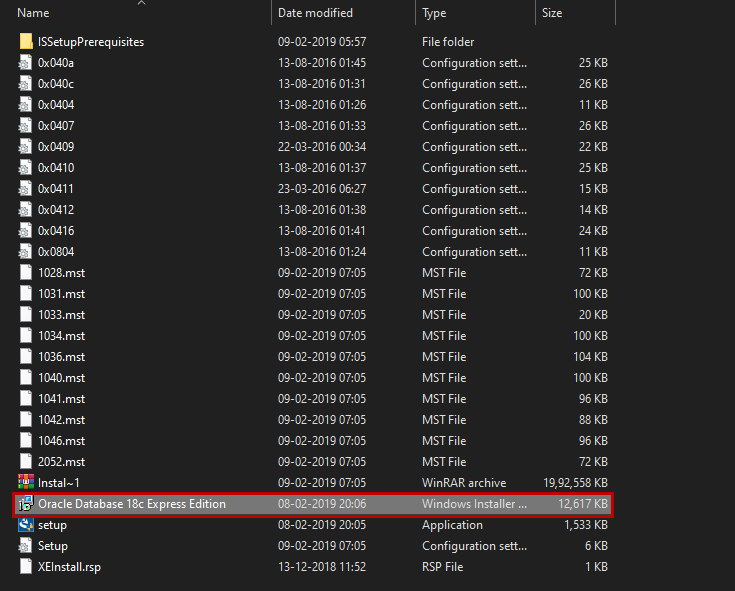Select the 0x0407 configuration file icon

26,126
